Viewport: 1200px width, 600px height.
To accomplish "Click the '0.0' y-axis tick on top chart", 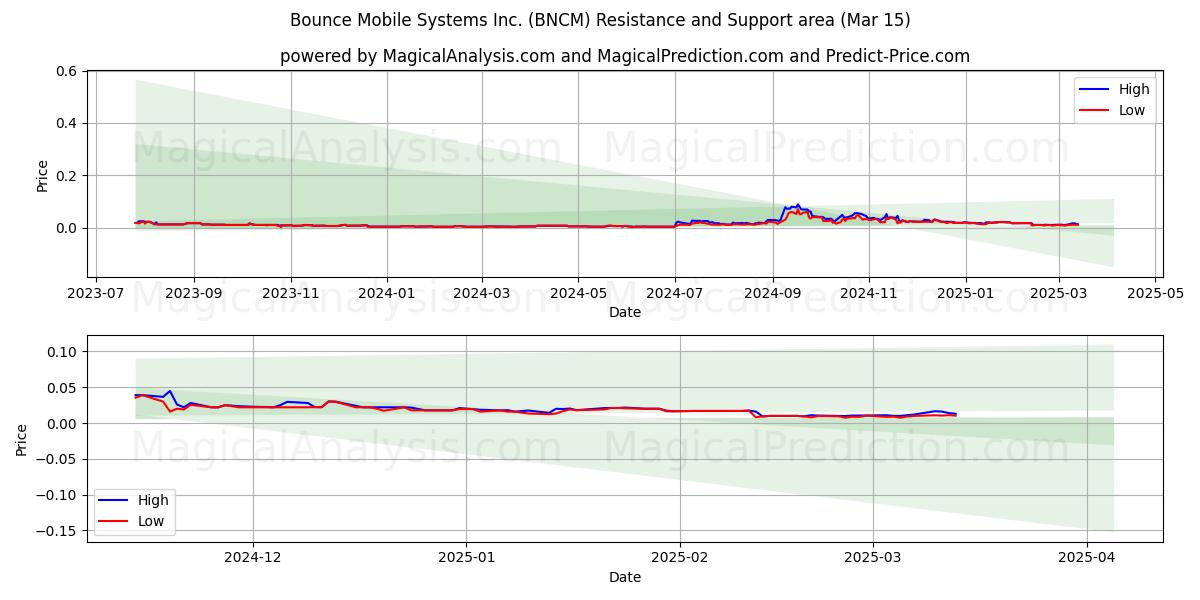I will [x=67, y=228].
